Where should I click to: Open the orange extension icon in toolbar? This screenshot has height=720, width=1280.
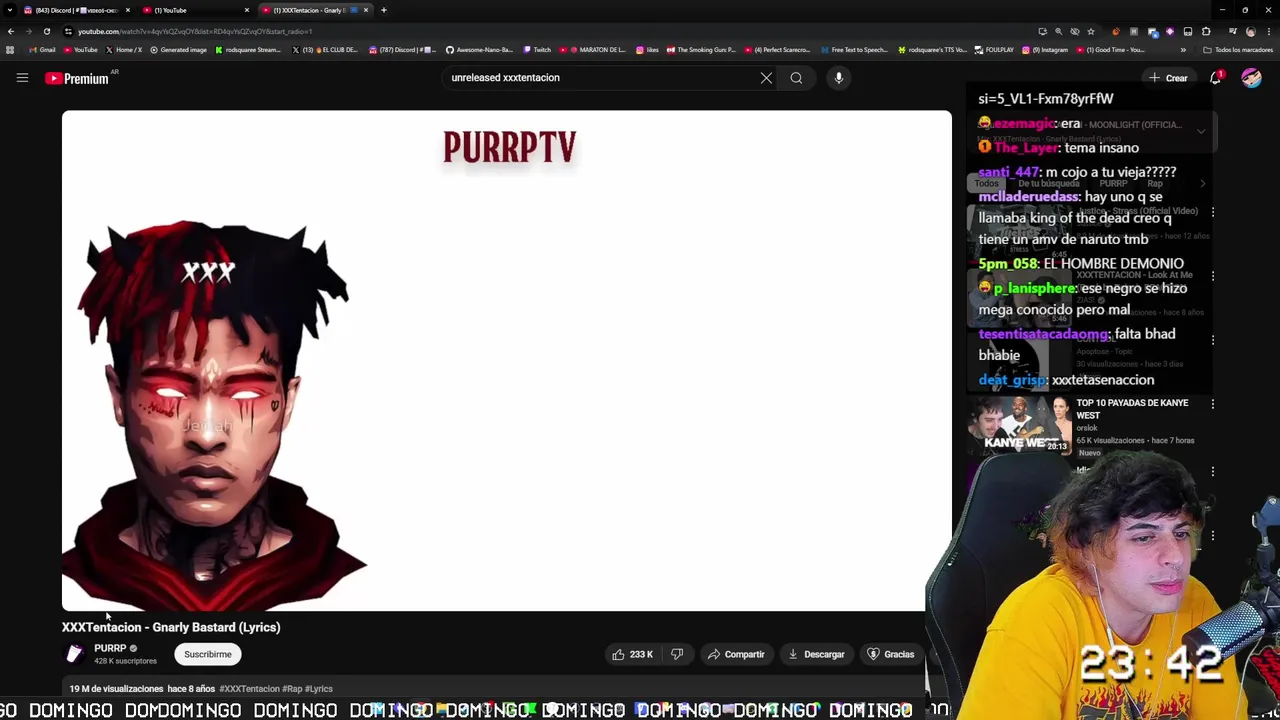[1115, 31]
